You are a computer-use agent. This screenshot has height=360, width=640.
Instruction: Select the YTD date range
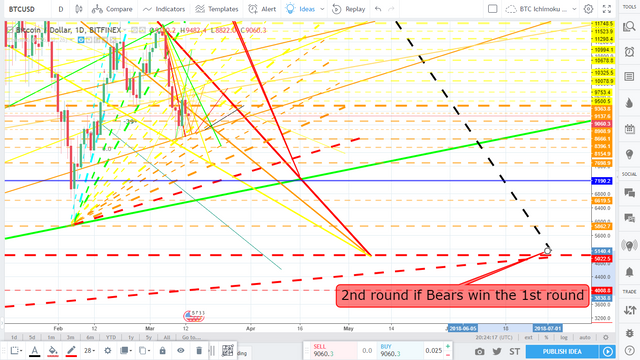(x=111, y=337)
